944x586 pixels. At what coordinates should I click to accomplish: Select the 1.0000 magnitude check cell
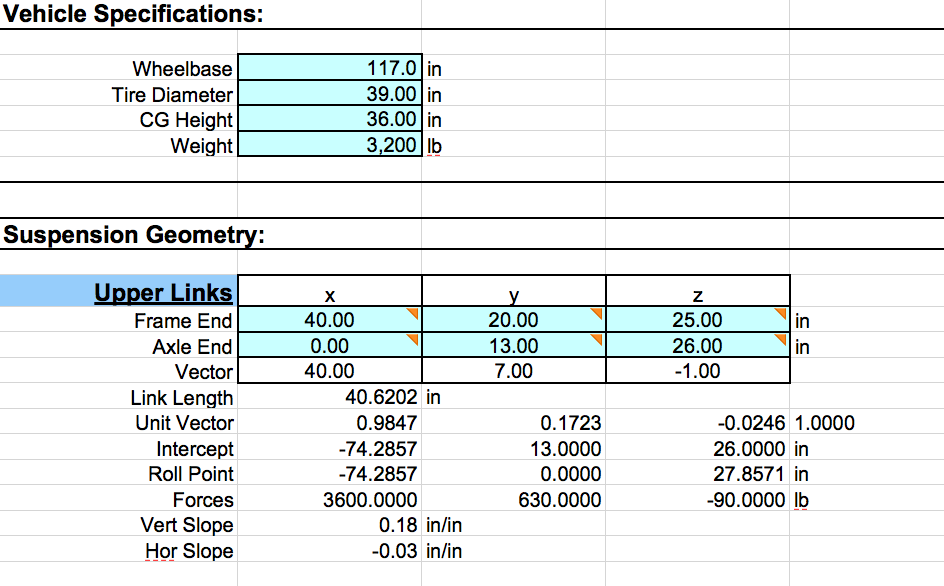tap(824, 422)
